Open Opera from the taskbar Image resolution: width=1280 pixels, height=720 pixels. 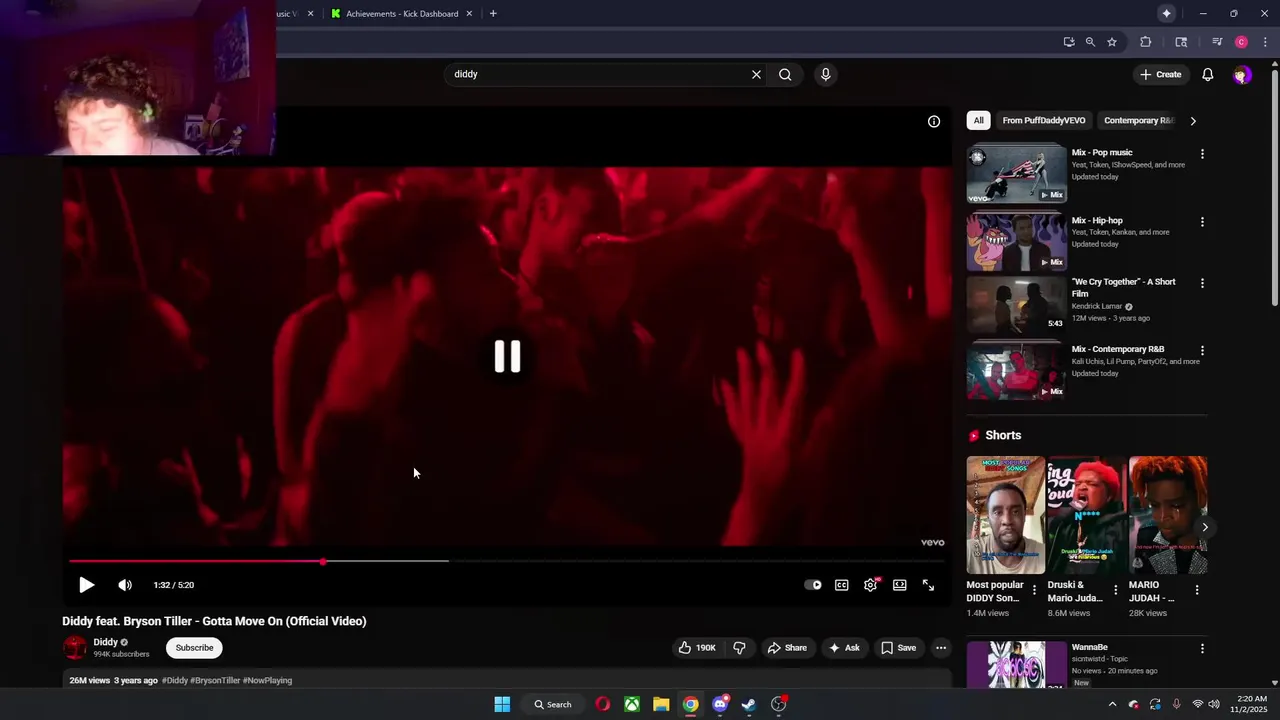pos(602,704)
